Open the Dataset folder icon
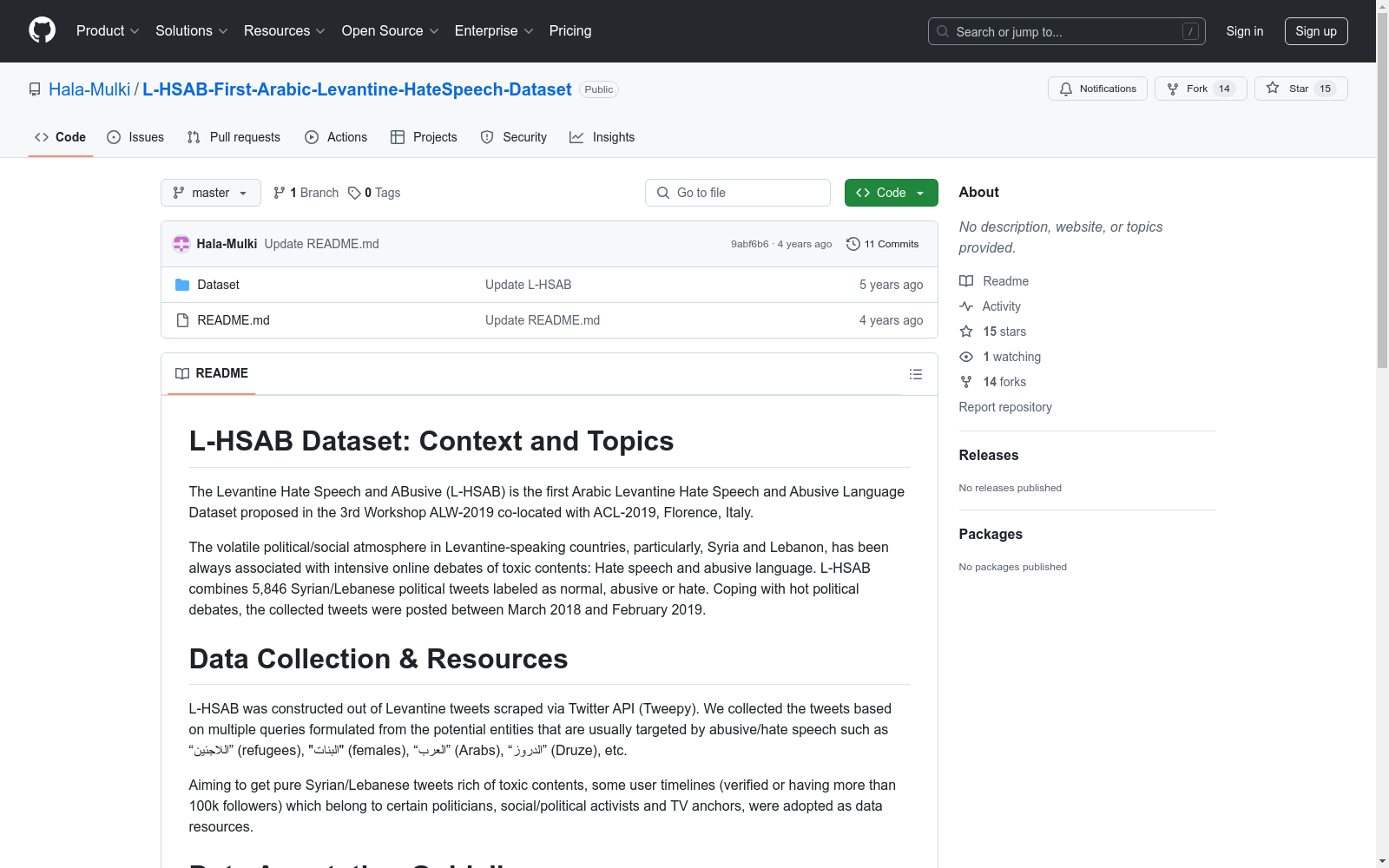The height and width of the screenshot is (868, 1389). (x=182, y=285)
